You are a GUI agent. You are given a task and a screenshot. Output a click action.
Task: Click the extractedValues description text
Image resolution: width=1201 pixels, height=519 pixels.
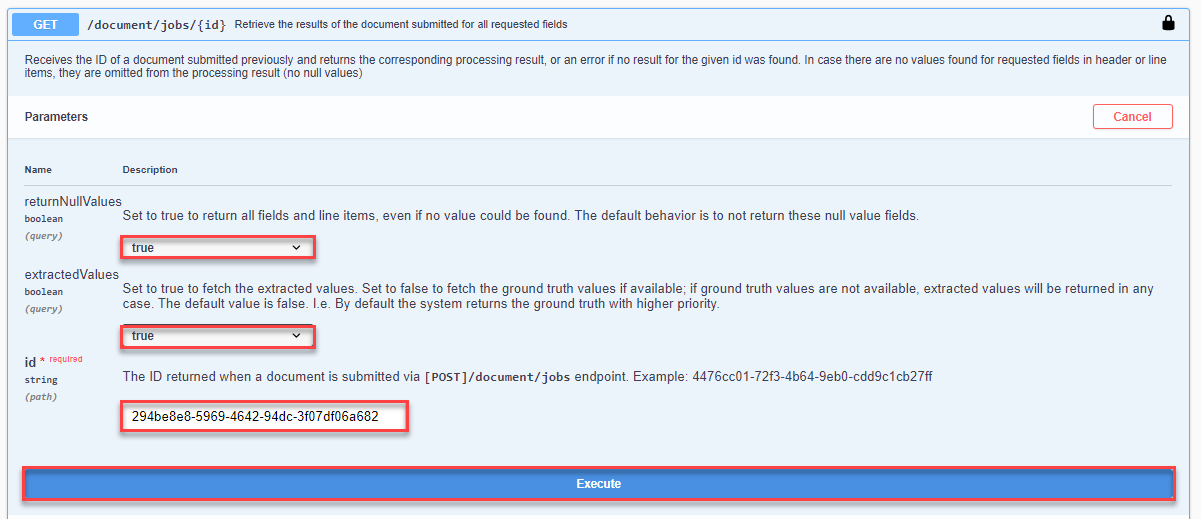(638, 296)
